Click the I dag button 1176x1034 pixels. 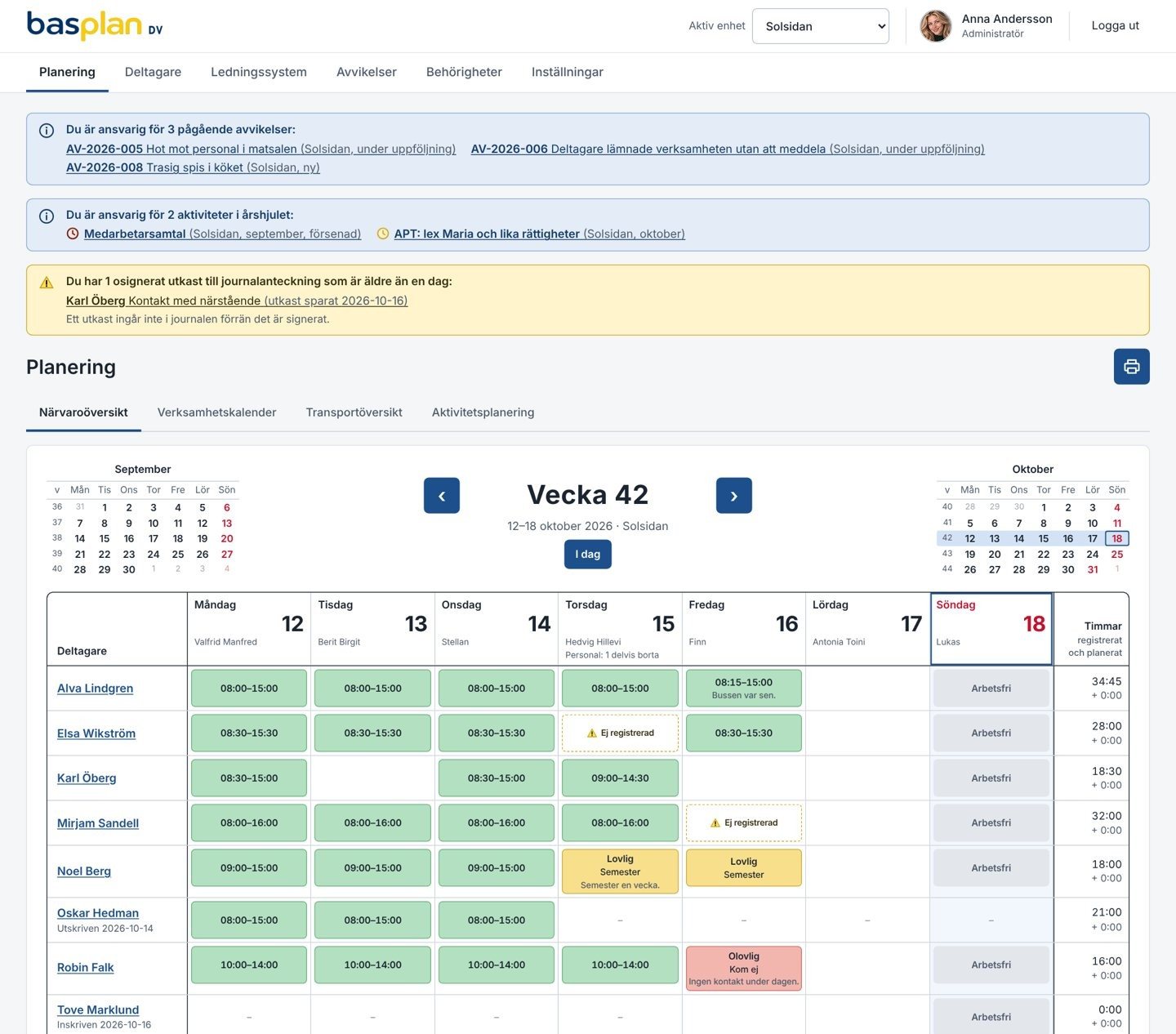[588, 555]
